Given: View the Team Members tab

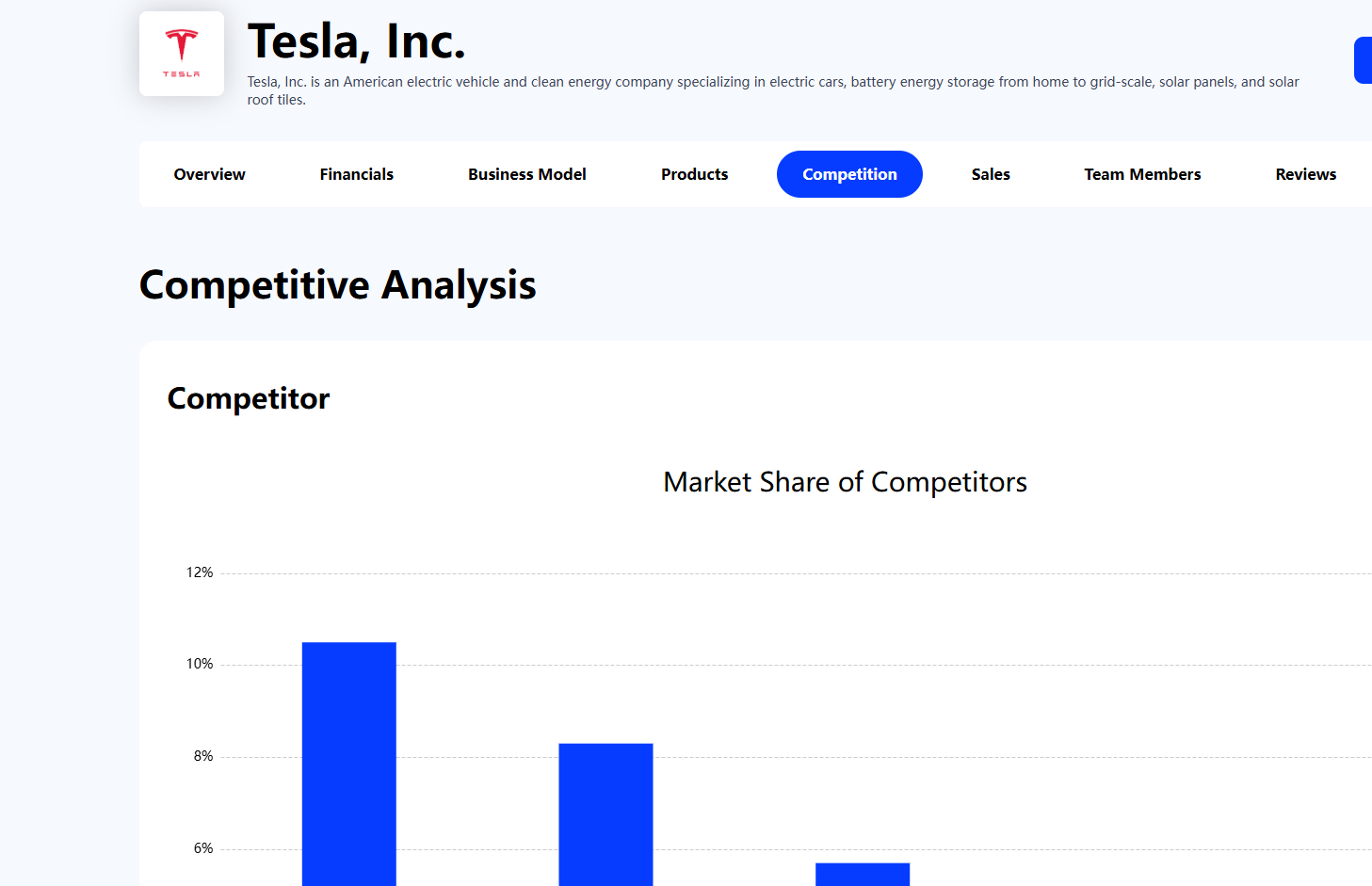Looking at the screenshot, I should pyautogui.click(x=1142, y=174).
